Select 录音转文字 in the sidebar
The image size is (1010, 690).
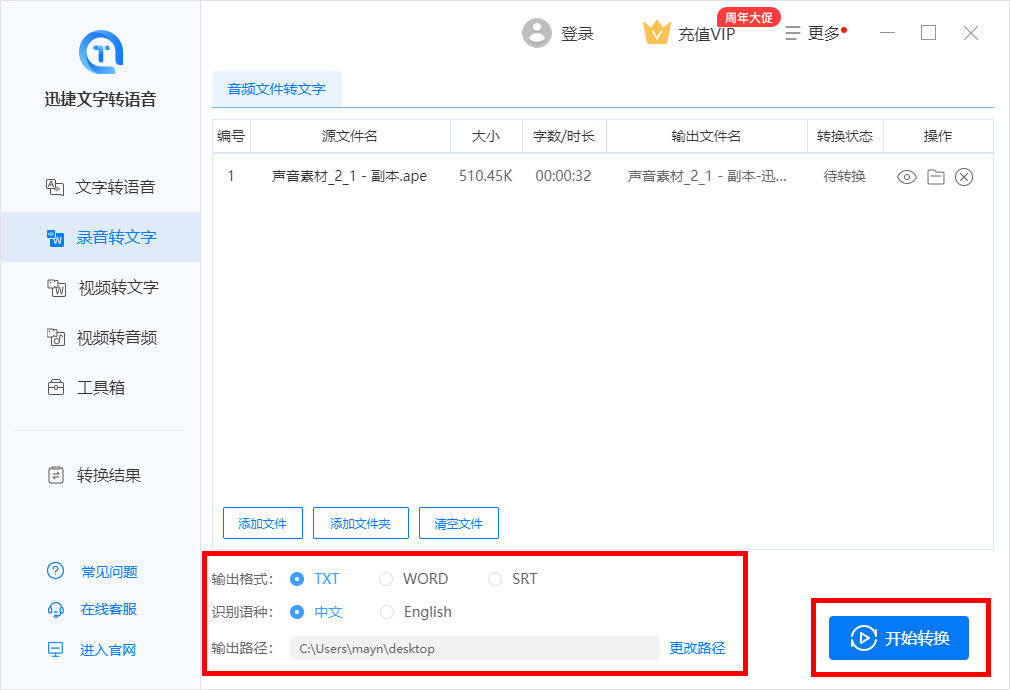[100, 237]
